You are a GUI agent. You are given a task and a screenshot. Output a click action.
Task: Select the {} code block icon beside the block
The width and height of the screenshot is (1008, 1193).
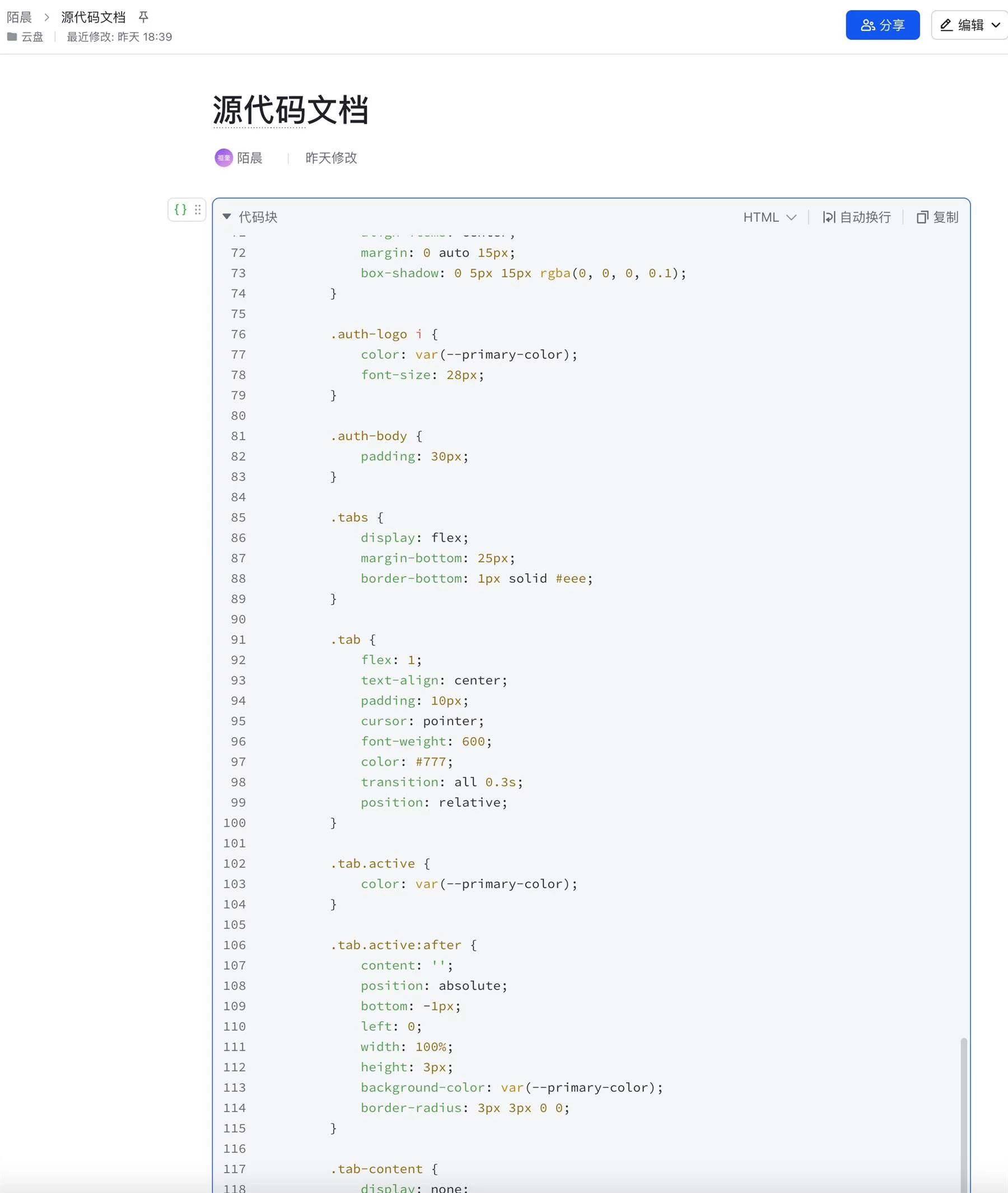(x=180, y=210)
